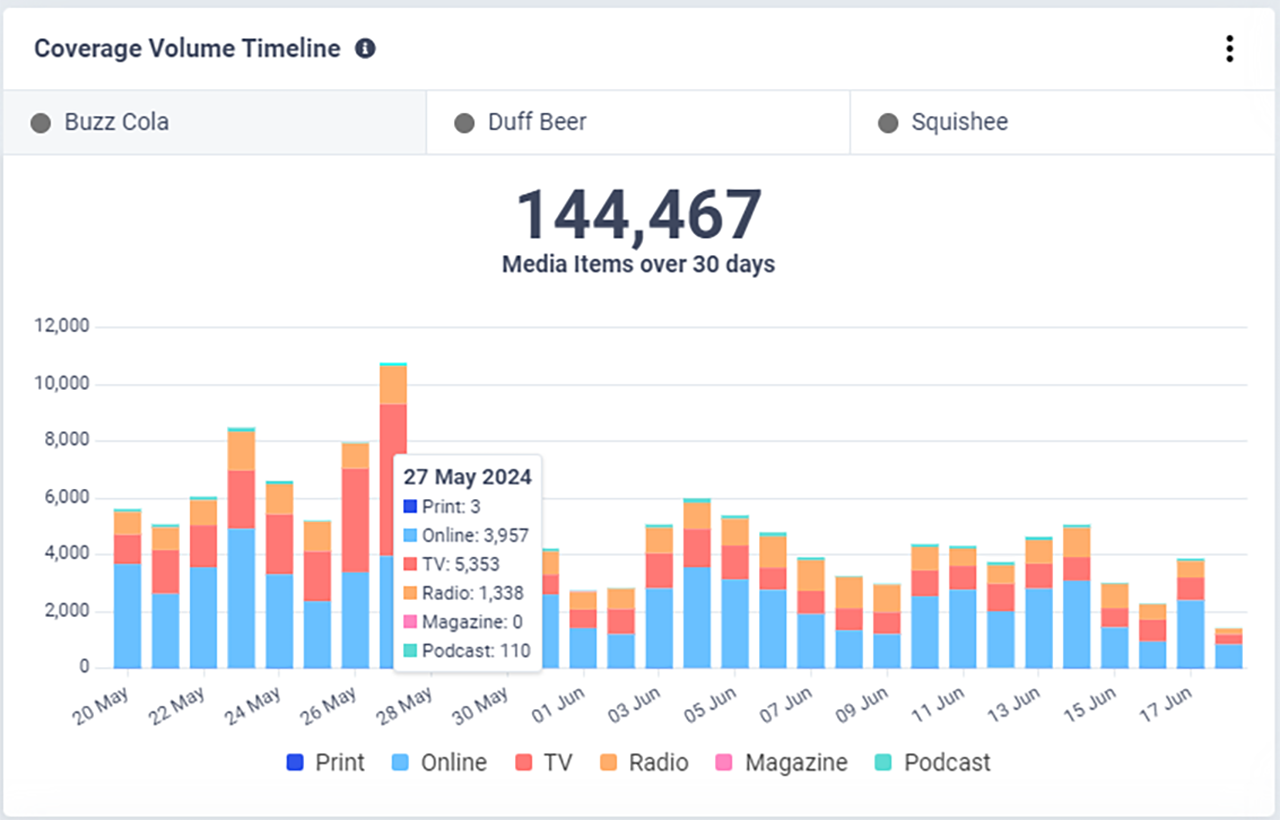Click the Buzz Cola brand indicator dot
Viewport: 1280px width, 820px height.
tap(40, 122)
